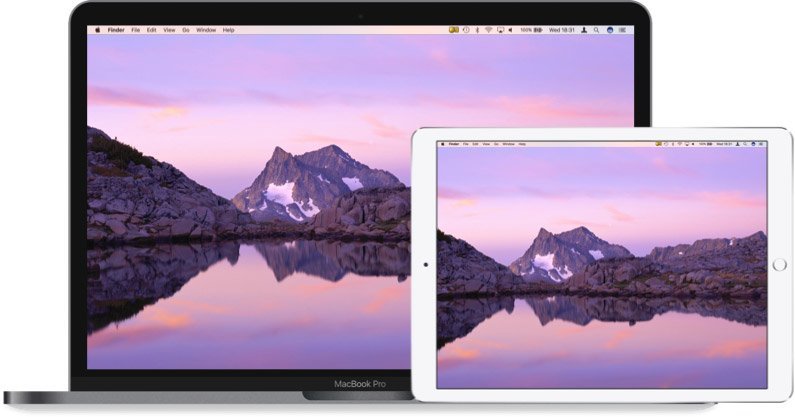
Task: Open the Go menu on the MacBook
Action: pos(186,30)
